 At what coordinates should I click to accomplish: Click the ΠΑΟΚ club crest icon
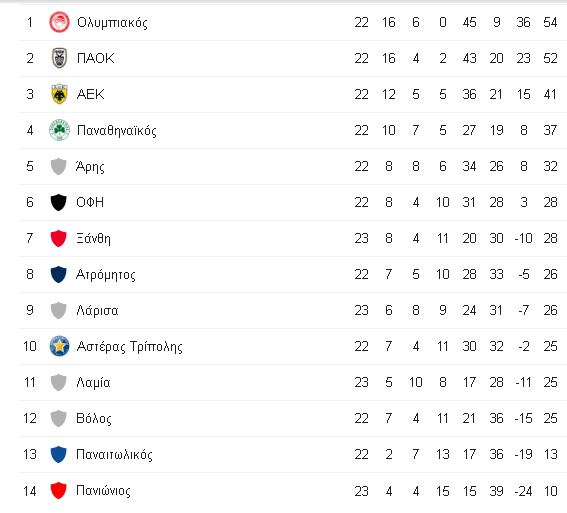pyautogui.click(x=59, y=58)
